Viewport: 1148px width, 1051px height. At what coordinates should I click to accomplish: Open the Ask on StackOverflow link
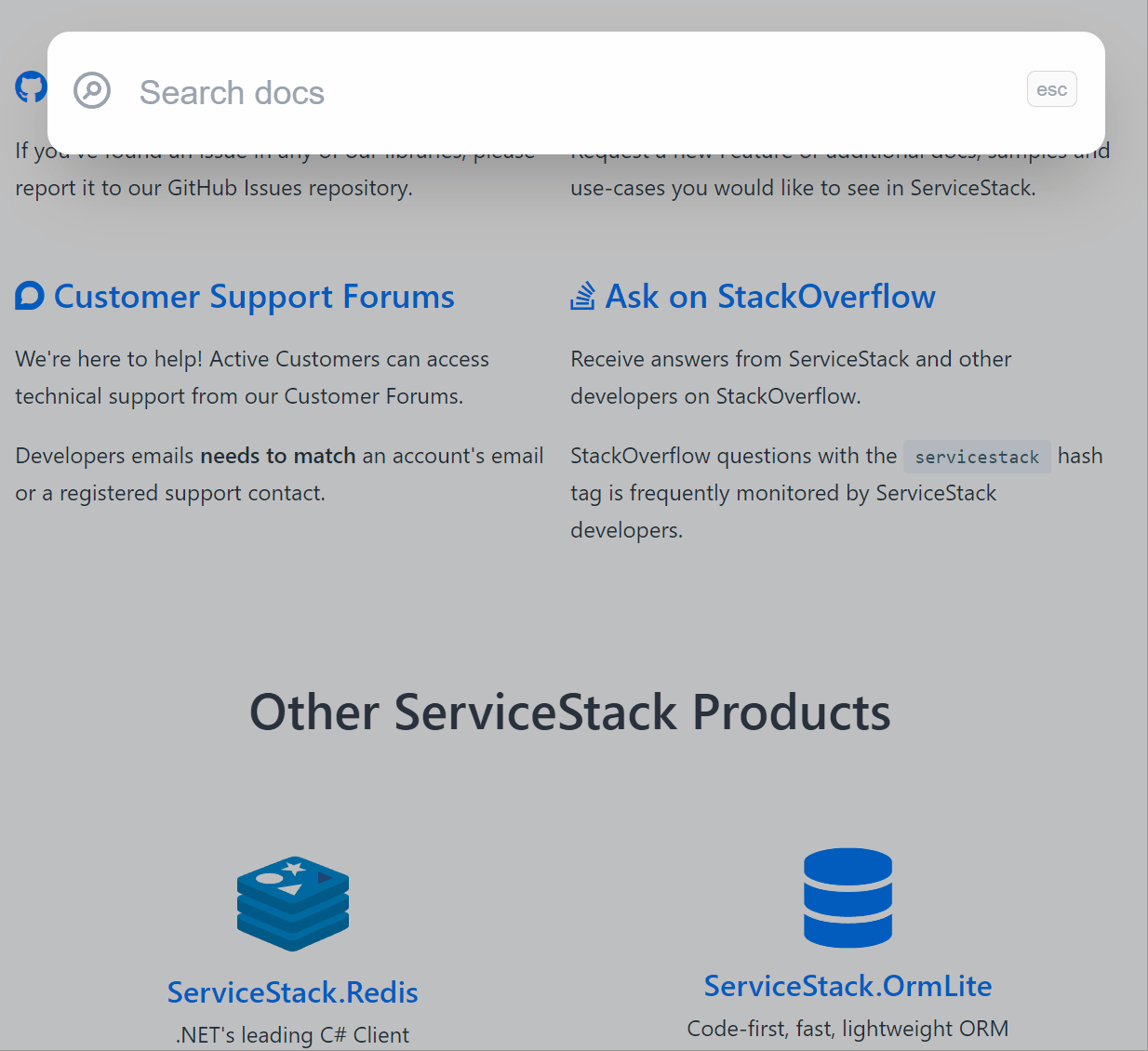pos(770,297)
